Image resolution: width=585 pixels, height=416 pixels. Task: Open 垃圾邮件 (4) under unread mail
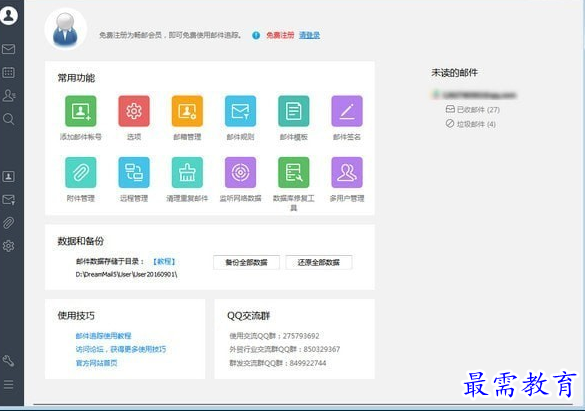point(471,124)
